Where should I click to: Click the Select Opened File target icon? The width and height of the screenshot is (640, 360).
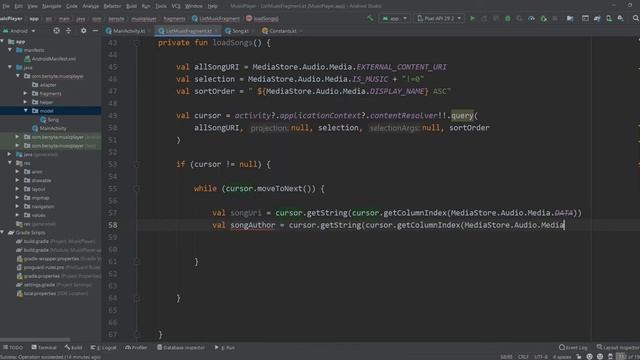[x=56, y=31]
